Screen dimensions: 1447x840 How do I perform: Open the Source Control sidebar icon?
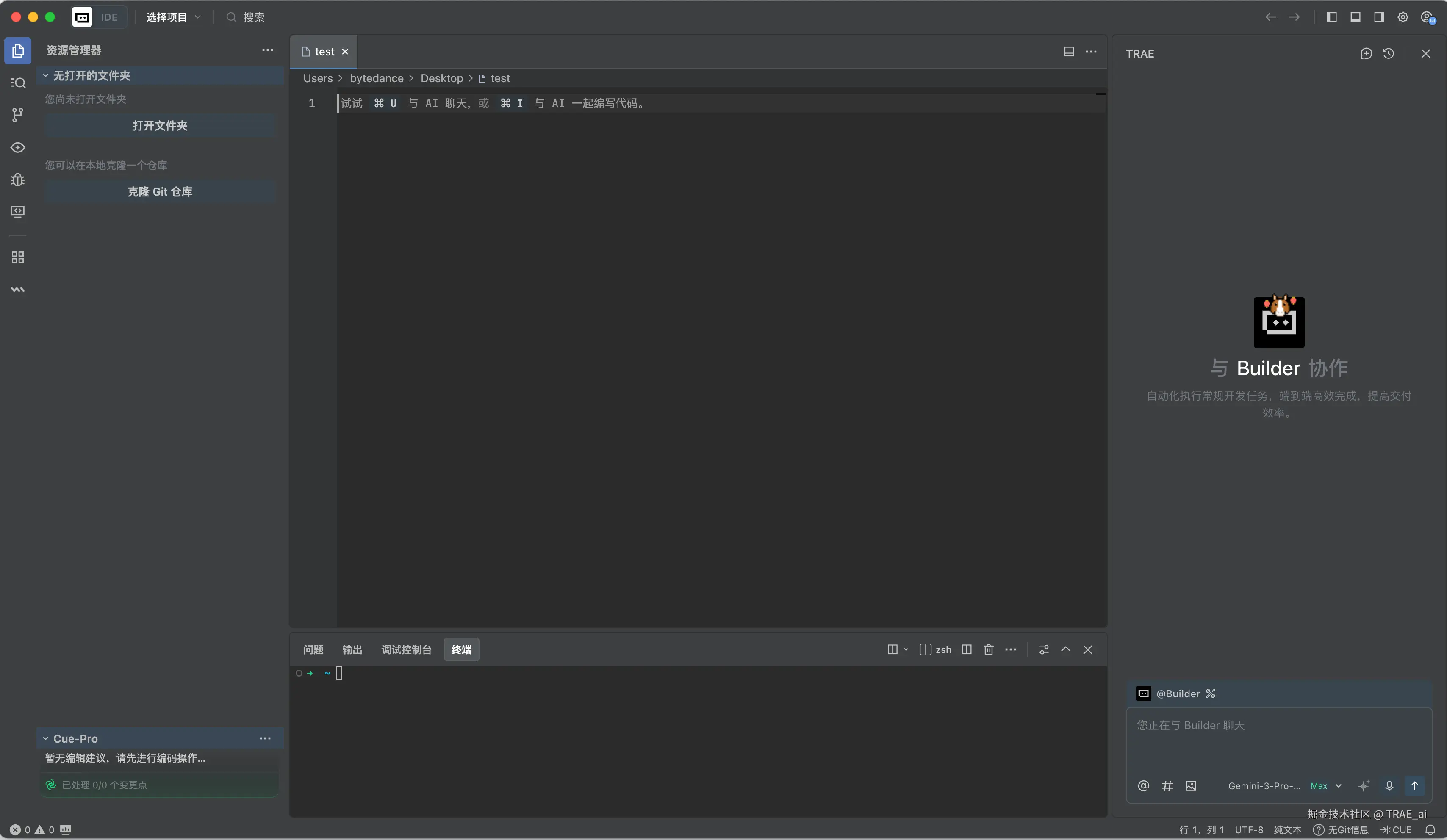click(x=18, y=115)
